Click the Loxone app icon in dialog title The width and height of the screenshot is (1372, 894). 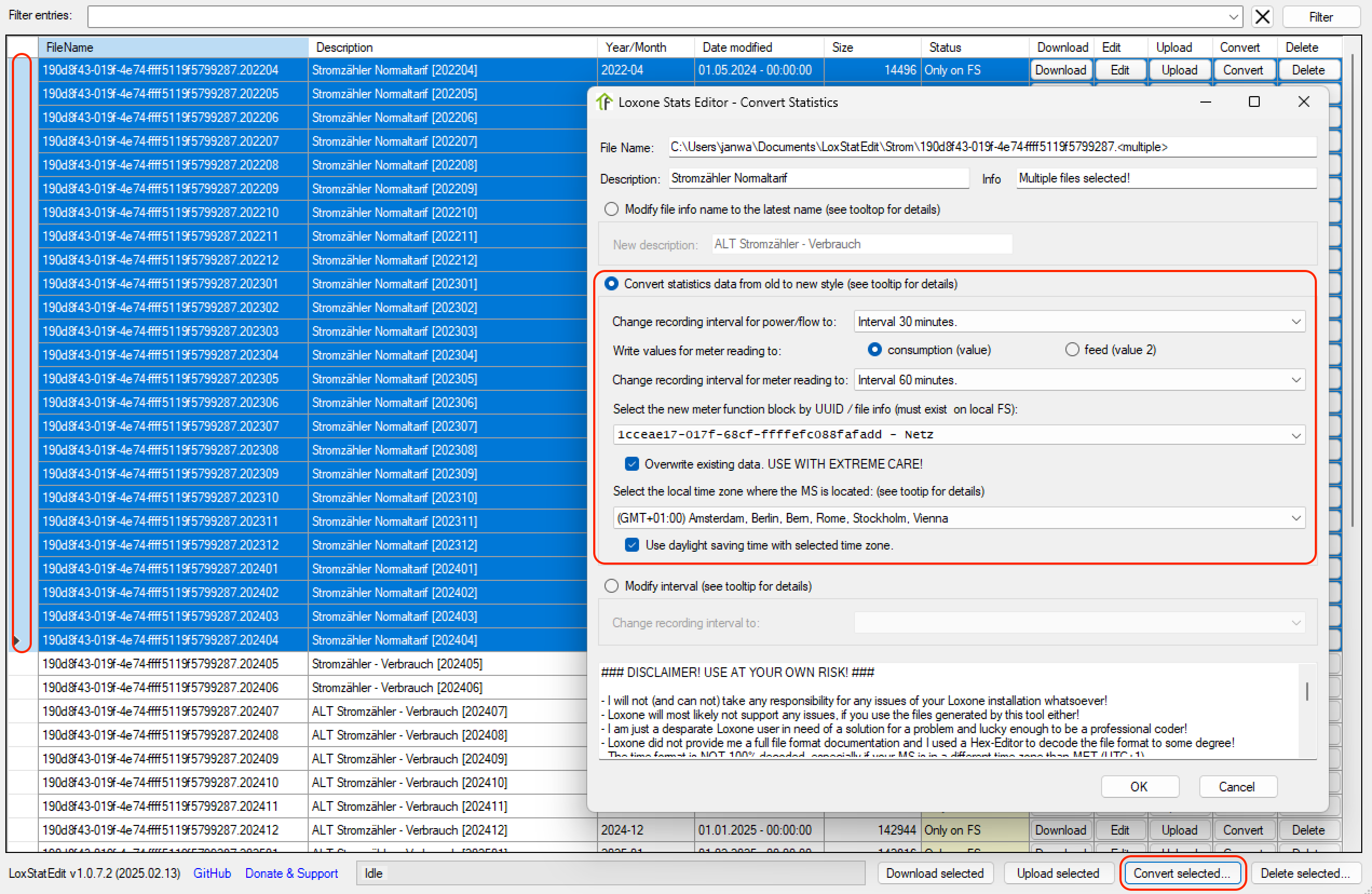point(603,102)
